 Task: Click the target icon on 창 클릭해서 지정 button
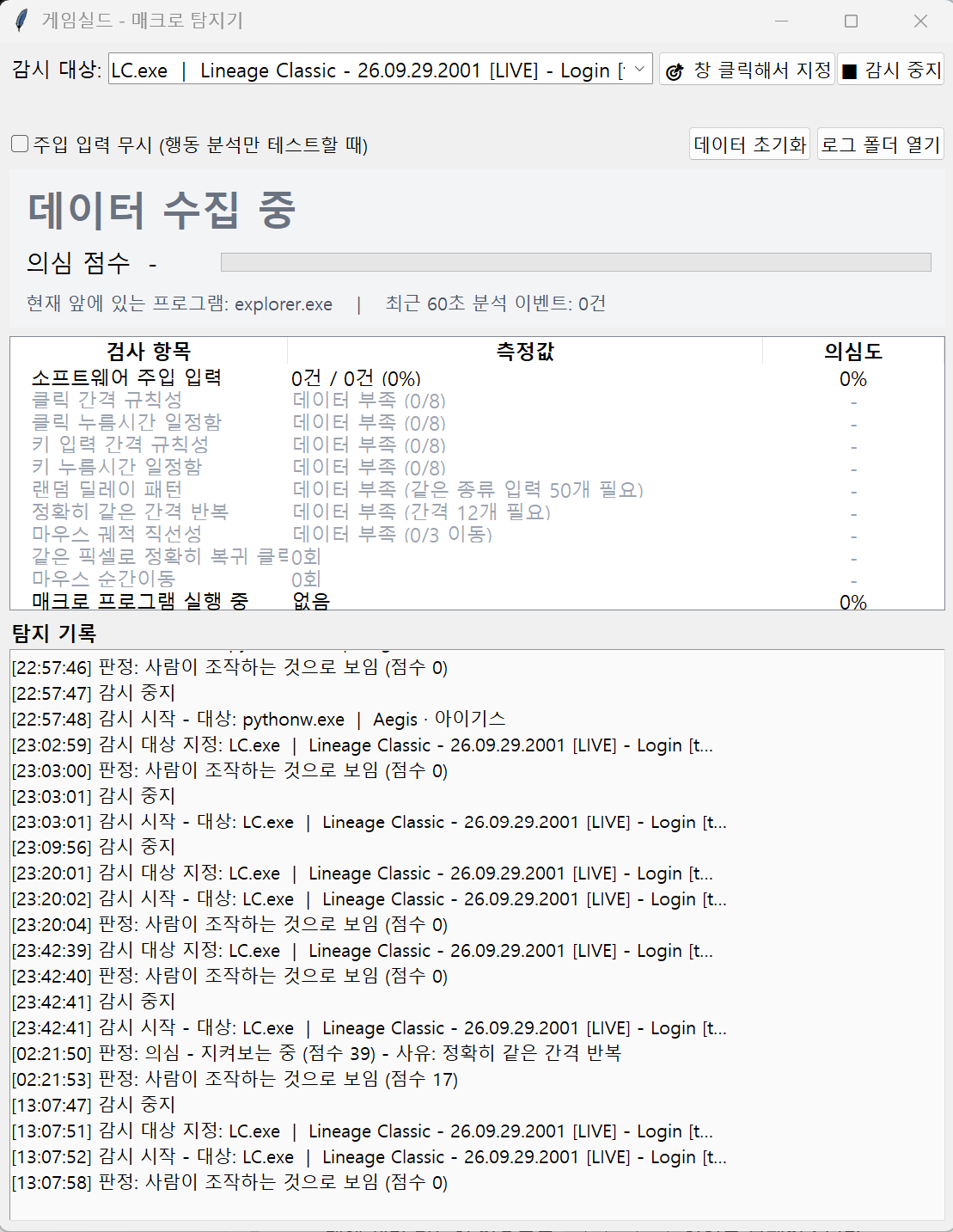coord(675,71)
